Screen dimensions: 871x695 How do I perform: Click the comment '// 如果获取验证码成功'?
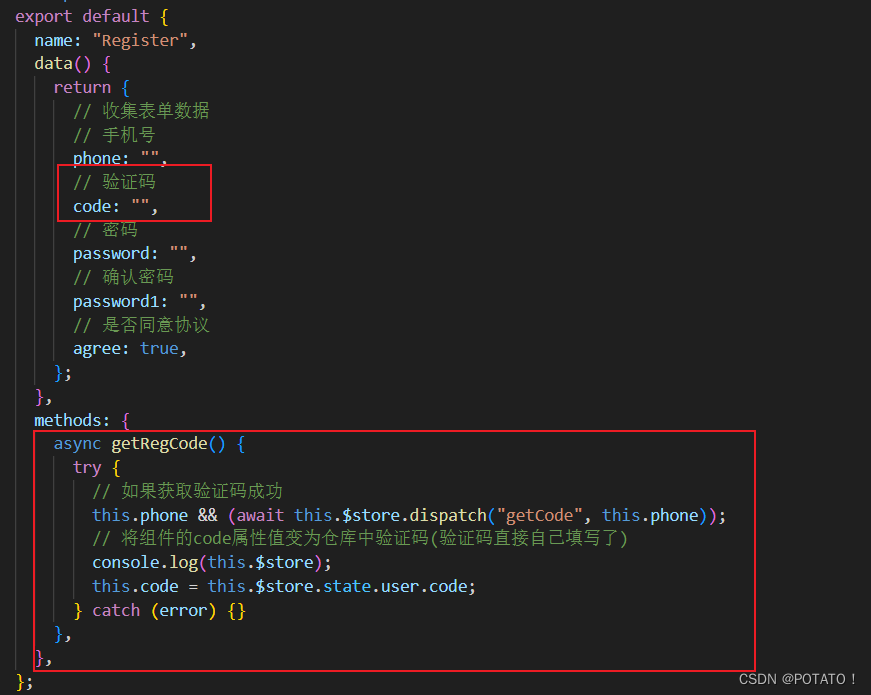[x=187, y=491]
